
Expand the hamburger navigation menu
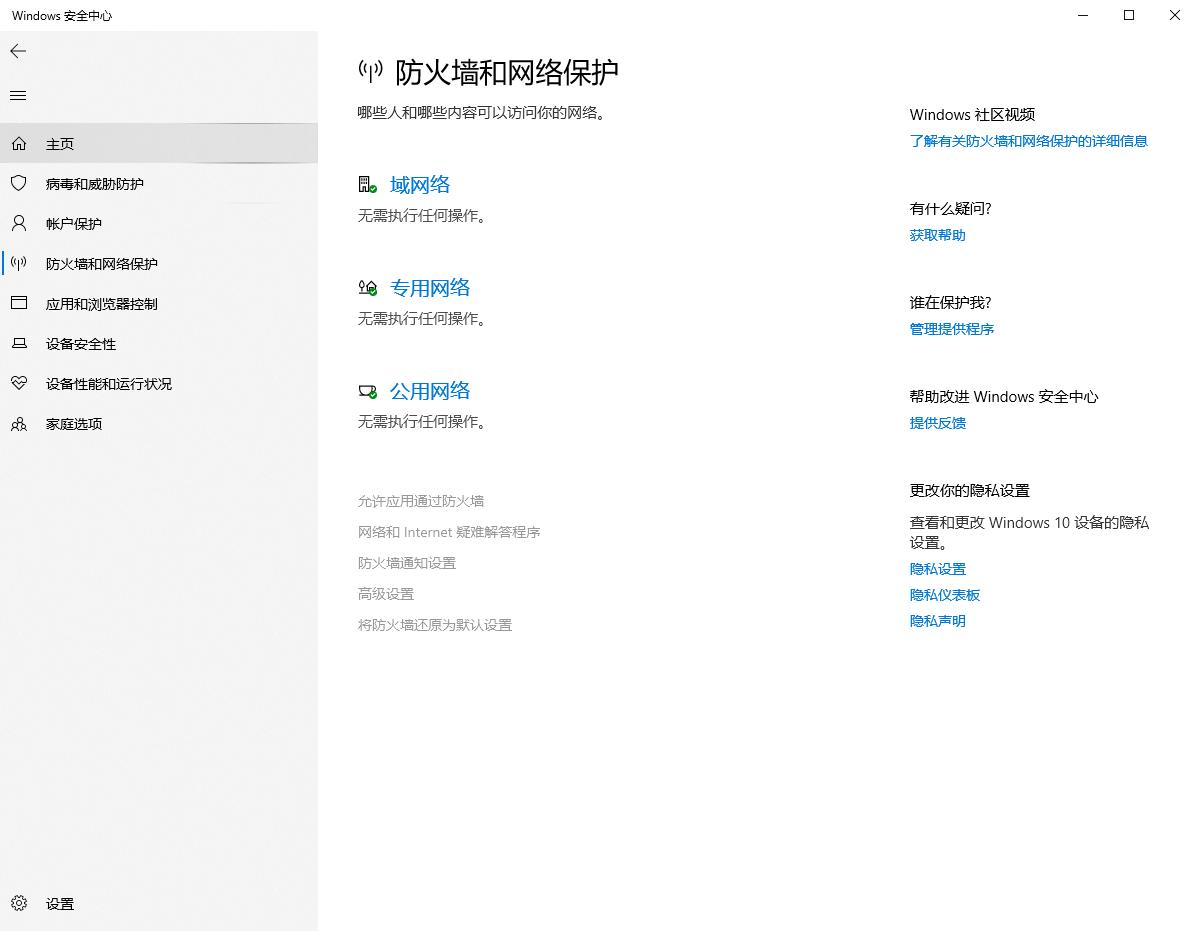pos(17,95)
